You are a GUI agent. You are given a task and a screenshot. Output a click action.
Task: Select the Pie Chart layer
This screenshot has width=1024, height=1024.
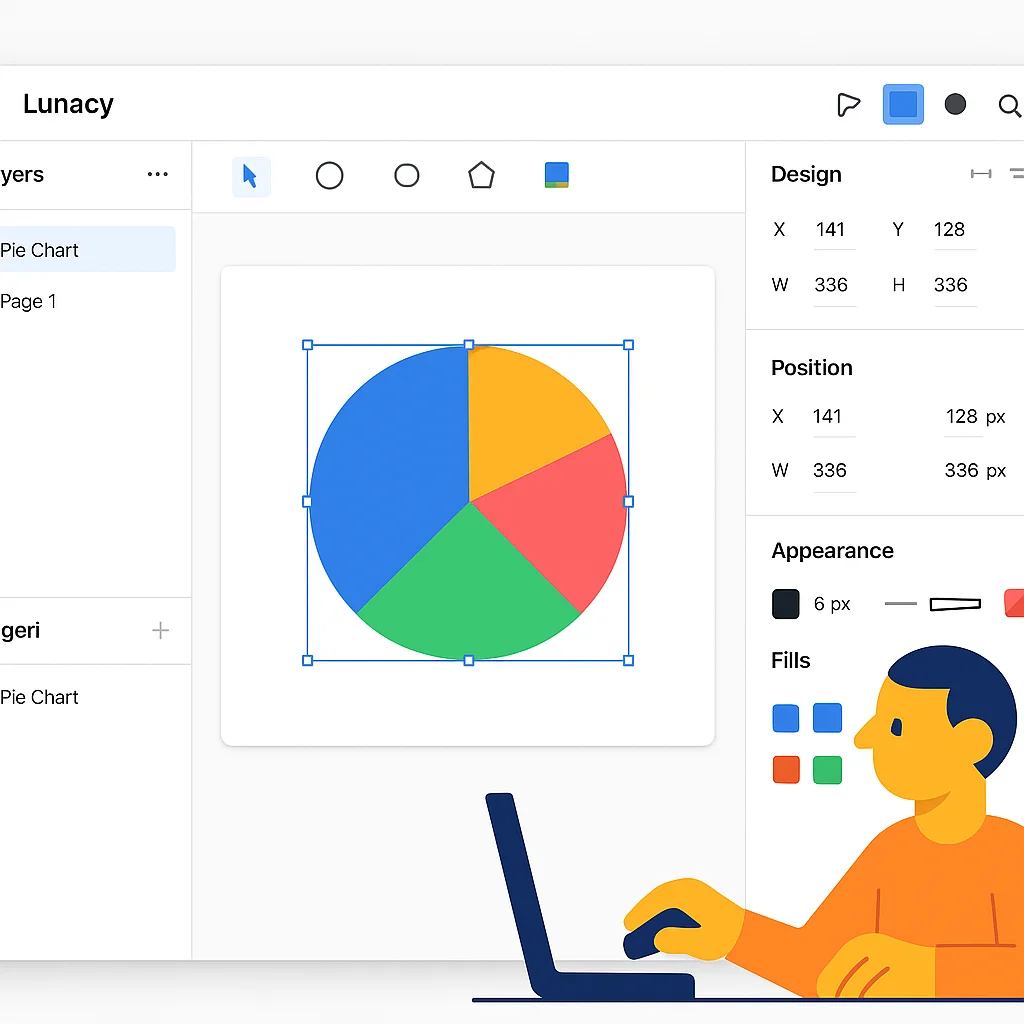coord(40,249)
